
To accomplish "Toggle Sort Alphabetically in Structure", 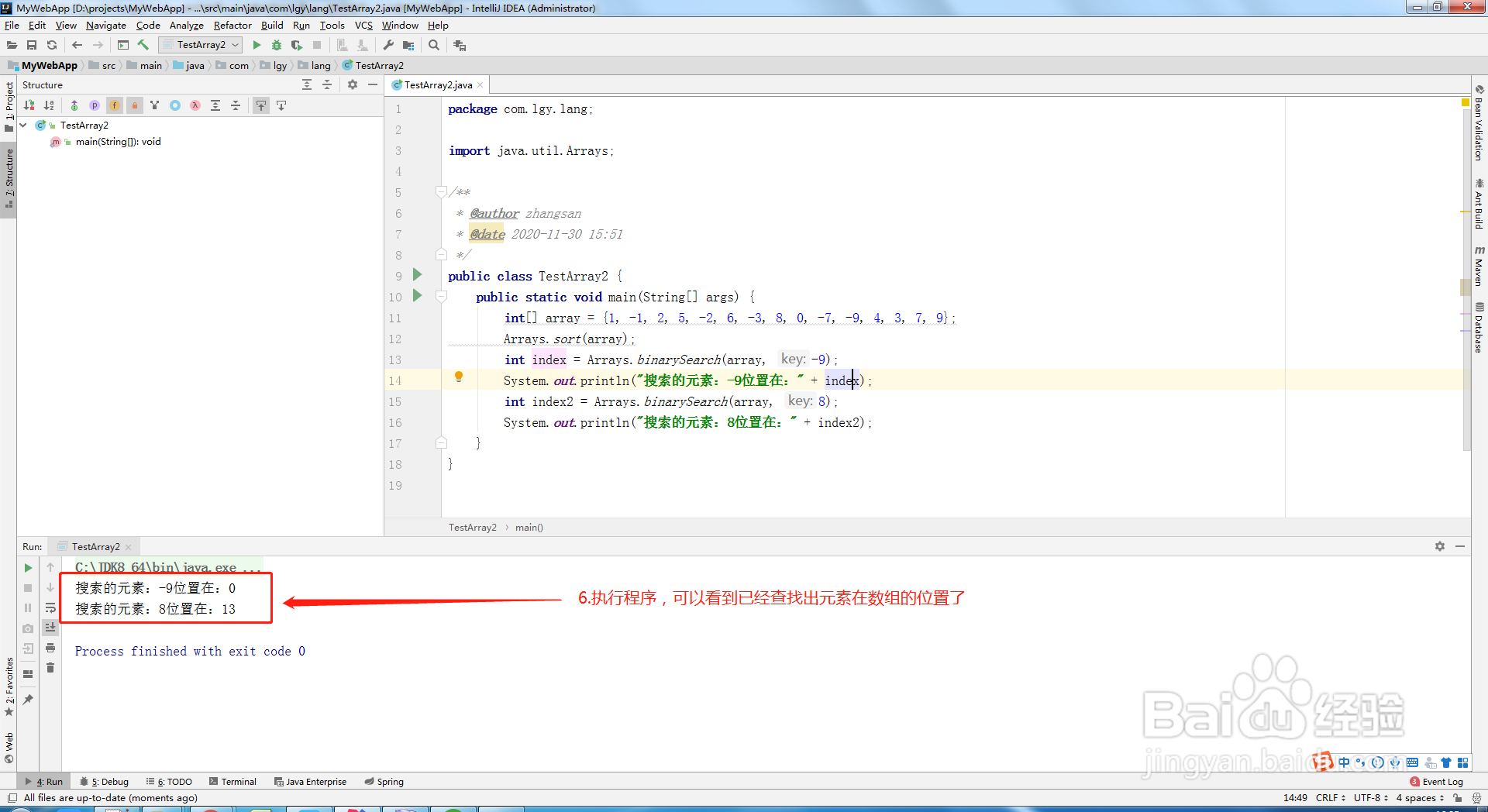I will tap(49, 105).
